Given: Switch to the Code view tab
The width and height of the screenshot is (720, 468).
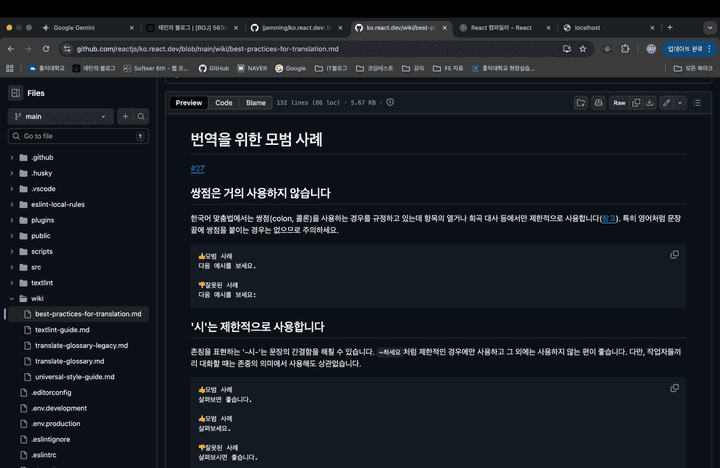Looking at the screenshot, I should [x=224, y=102].
